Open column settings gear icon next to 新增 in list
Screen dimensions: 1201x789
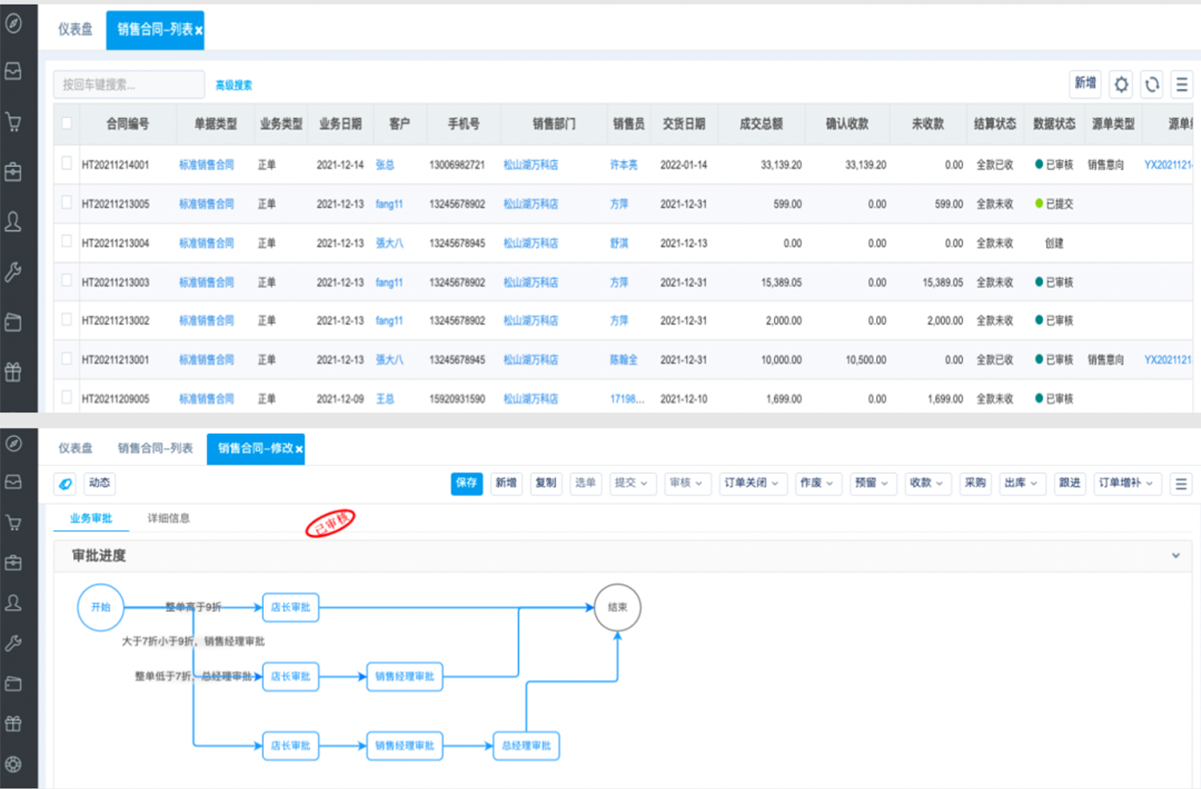tap(1121, 85)
